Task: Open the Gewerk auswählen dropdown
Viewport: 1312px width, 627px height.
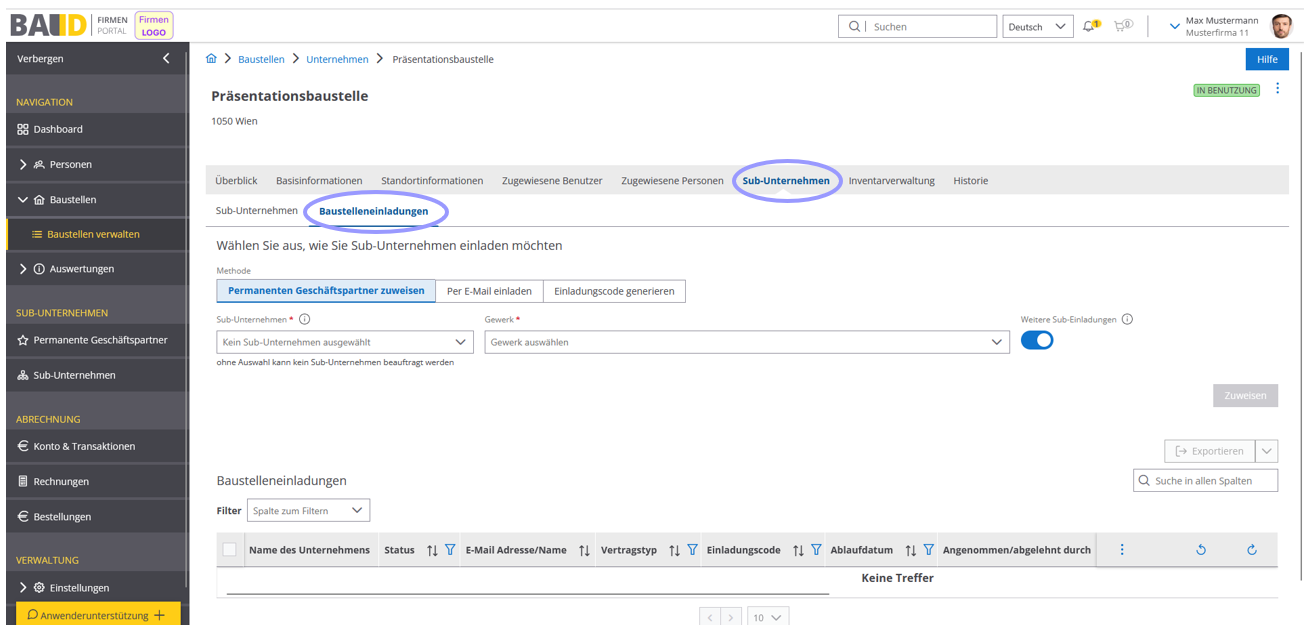Action: [x=746, y=342]
